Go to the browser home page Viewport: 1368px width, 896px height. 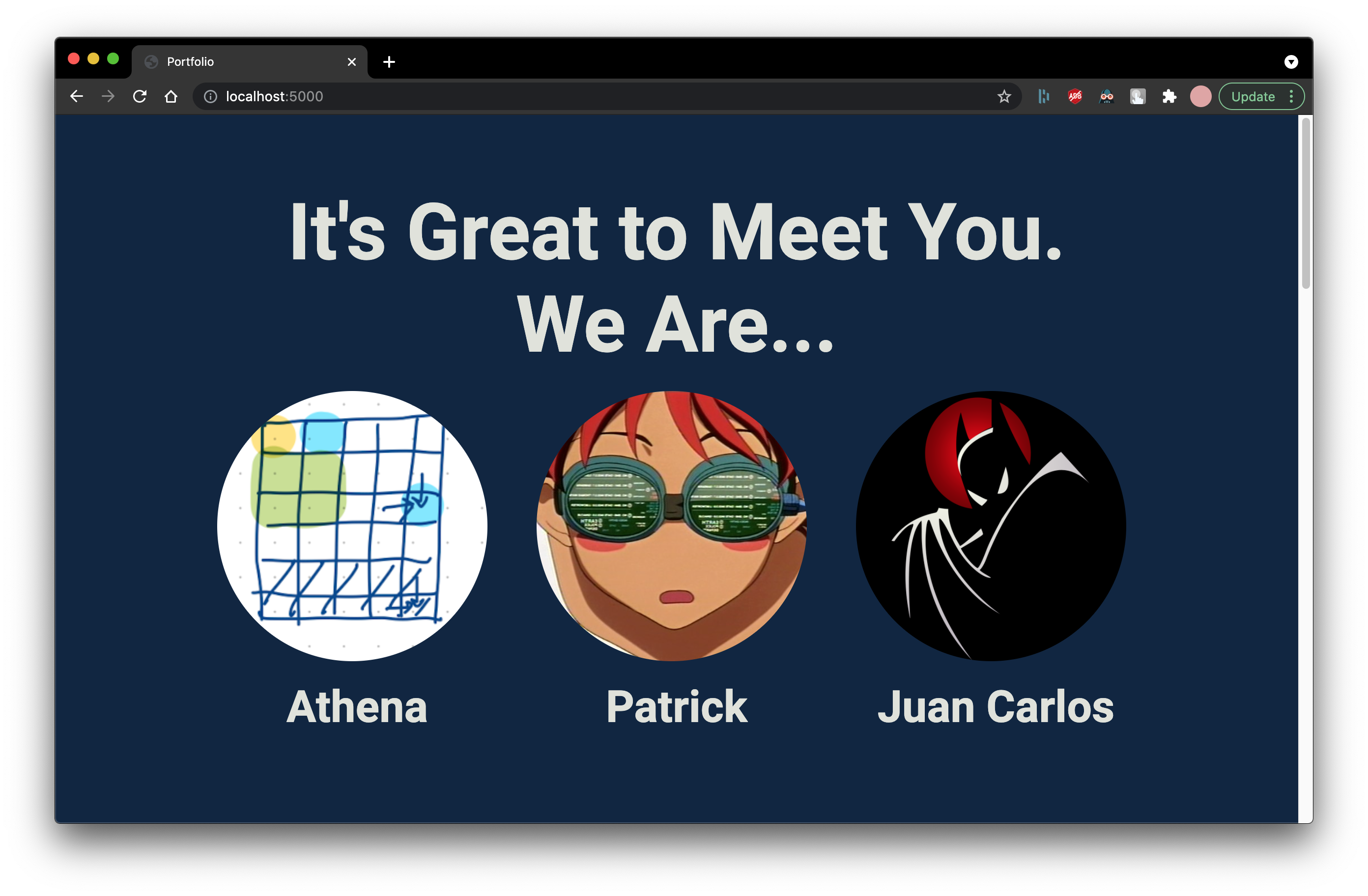pos(171,97)
